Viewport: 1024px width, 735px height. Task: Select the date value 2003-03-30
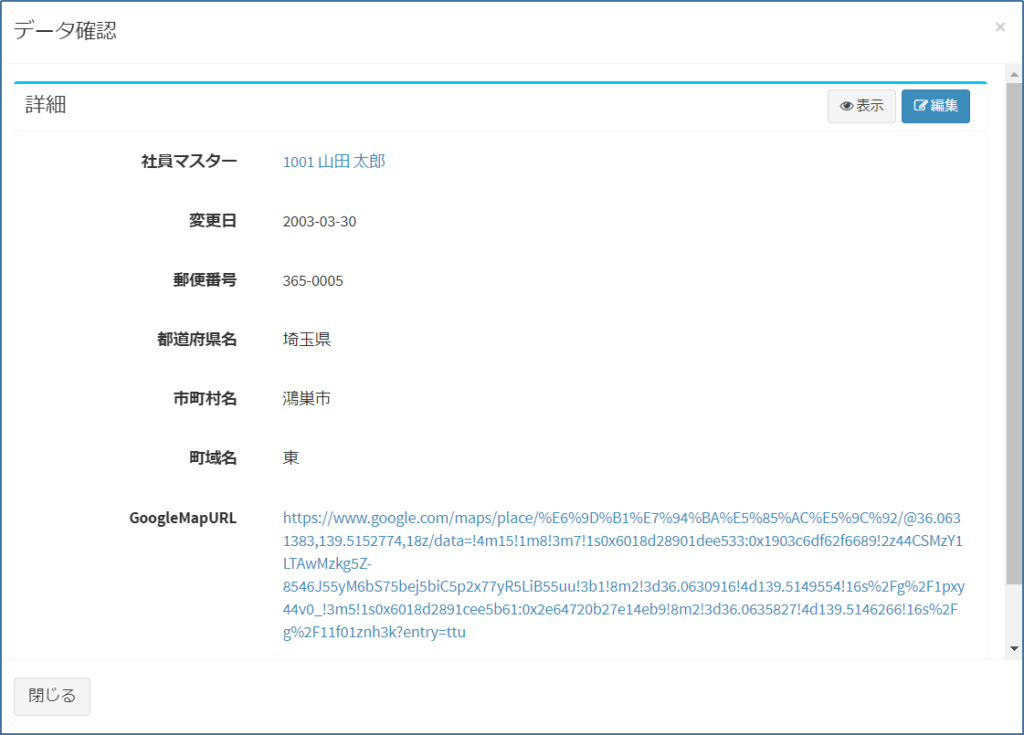tap(319, 221)
